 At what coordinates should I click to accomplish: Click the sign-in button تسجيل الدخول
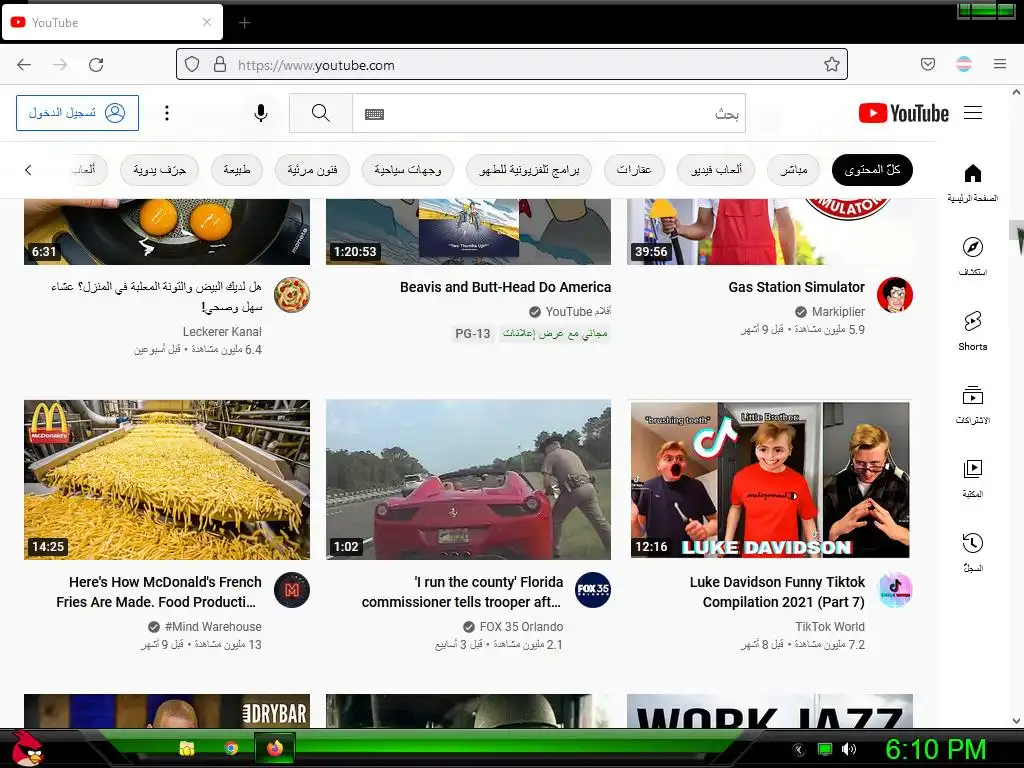pos(77,113)
